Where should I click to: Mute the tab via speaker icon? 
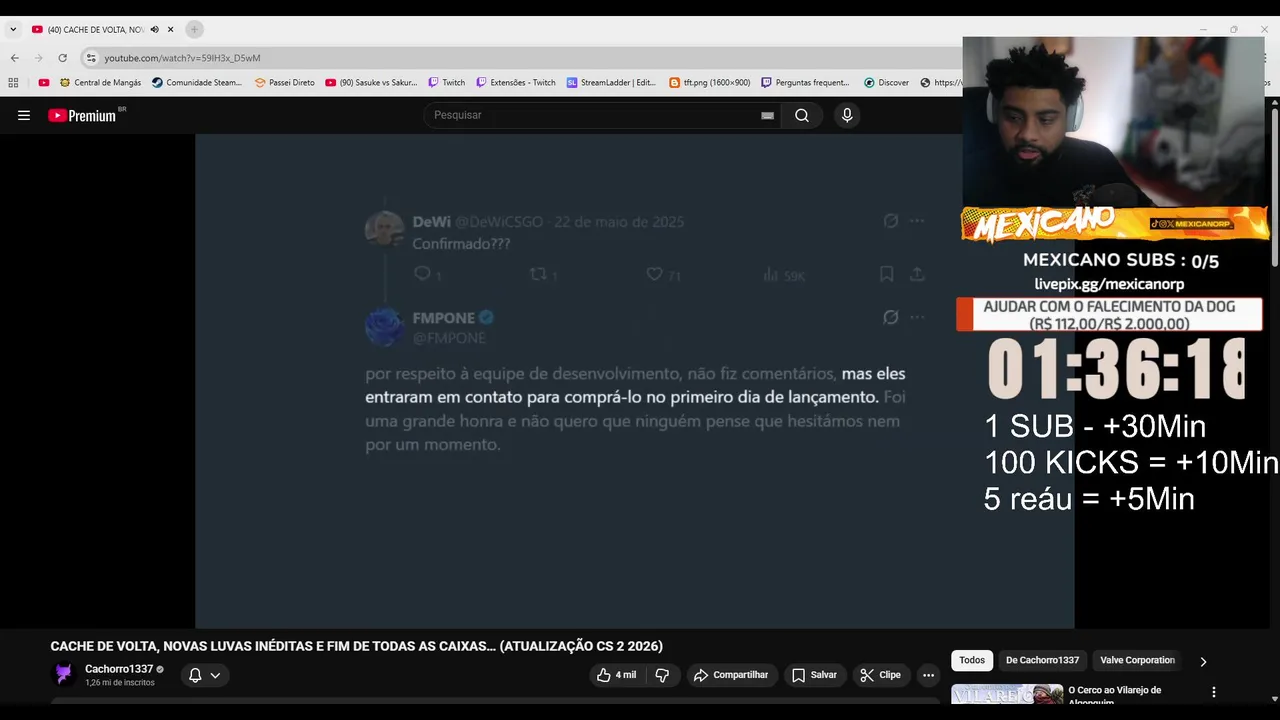click(x=154, y=29)
